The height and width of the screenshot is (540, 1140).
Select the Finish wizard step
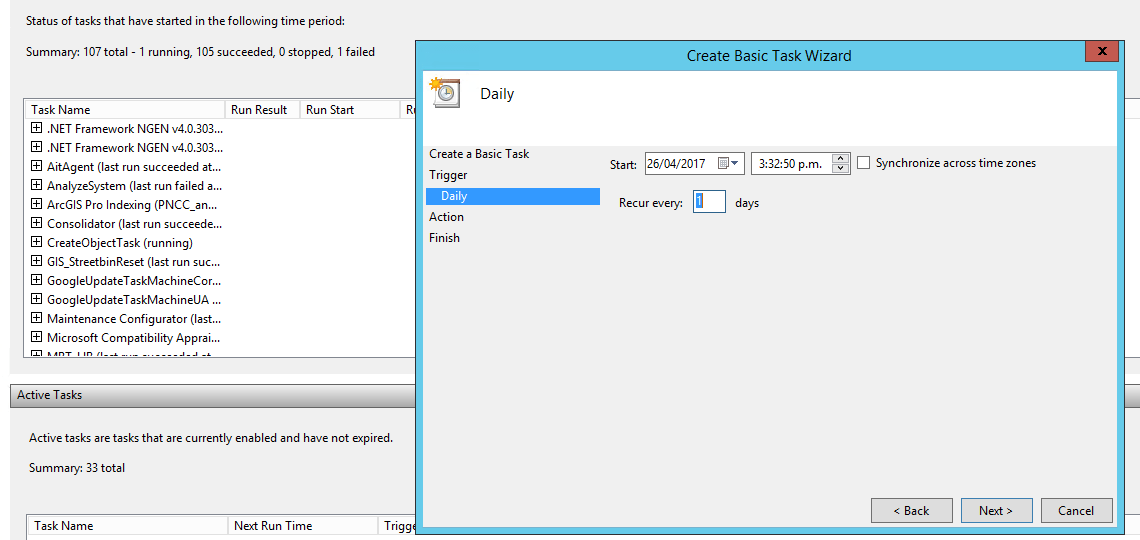(x=444, y=238)
